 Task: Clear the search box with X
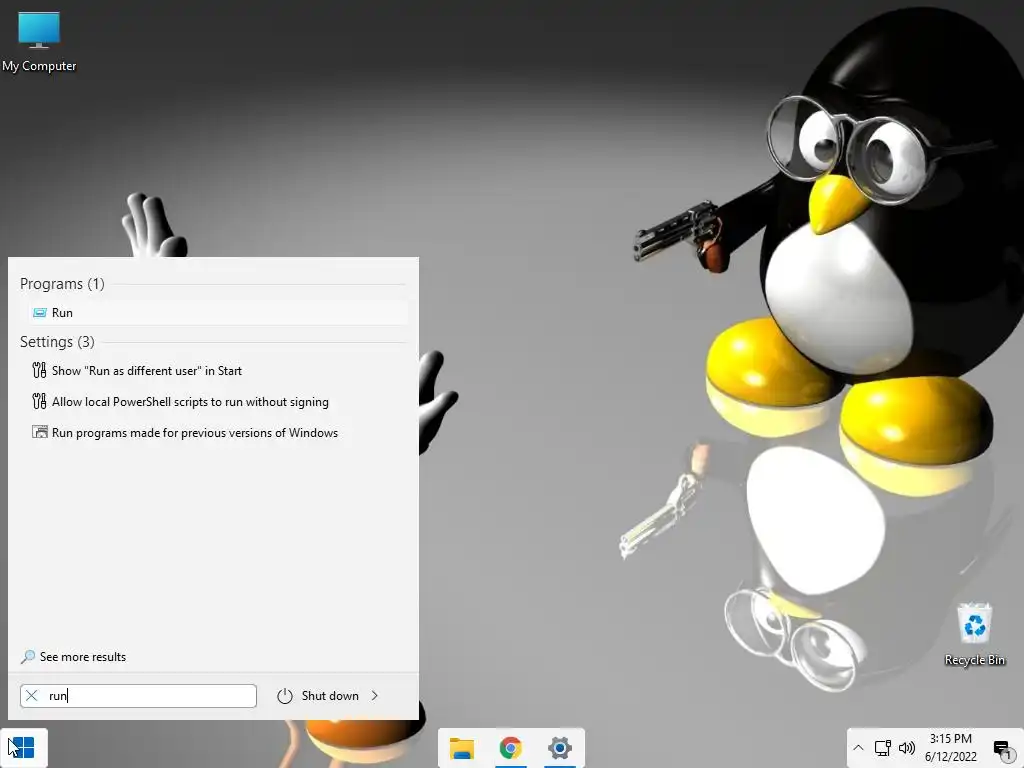pos(31,696)
